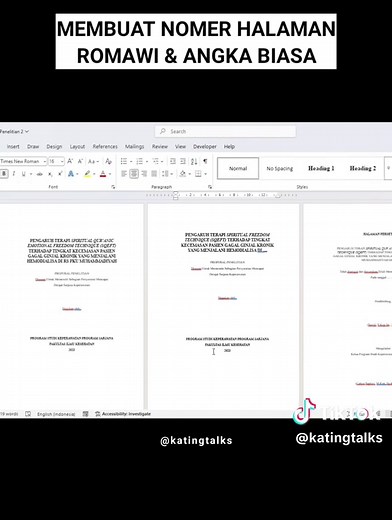Launch the Paragraph settings dialog
Screen dimensions: 392x520
(210, 187)
